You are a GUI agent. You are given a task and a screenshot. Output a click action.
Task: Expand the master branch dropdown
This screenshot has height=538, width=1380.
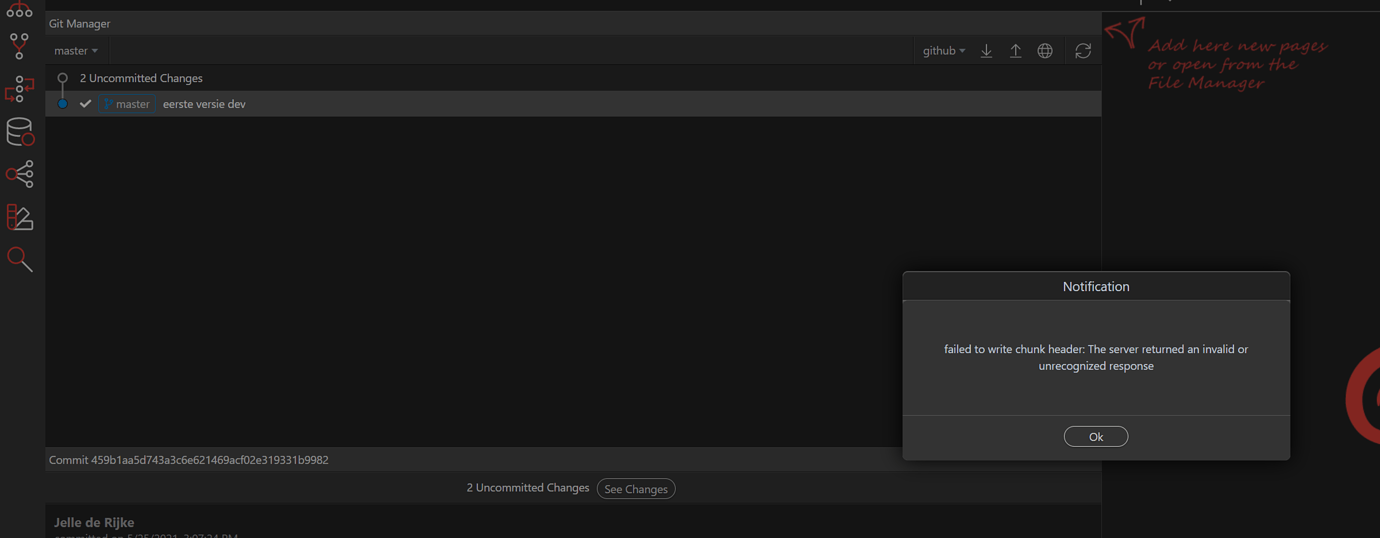[x=76, y=51]
